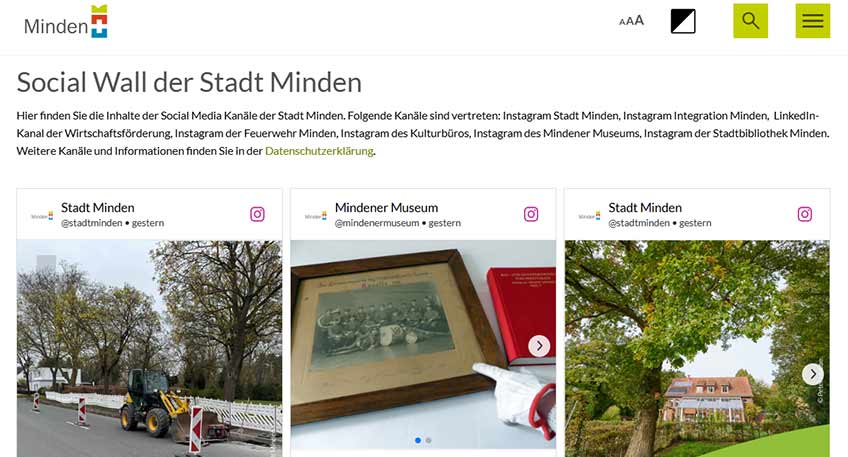Change font size with AAA control
The height and width of the screenshot is (457, 848).
(632, 21)
